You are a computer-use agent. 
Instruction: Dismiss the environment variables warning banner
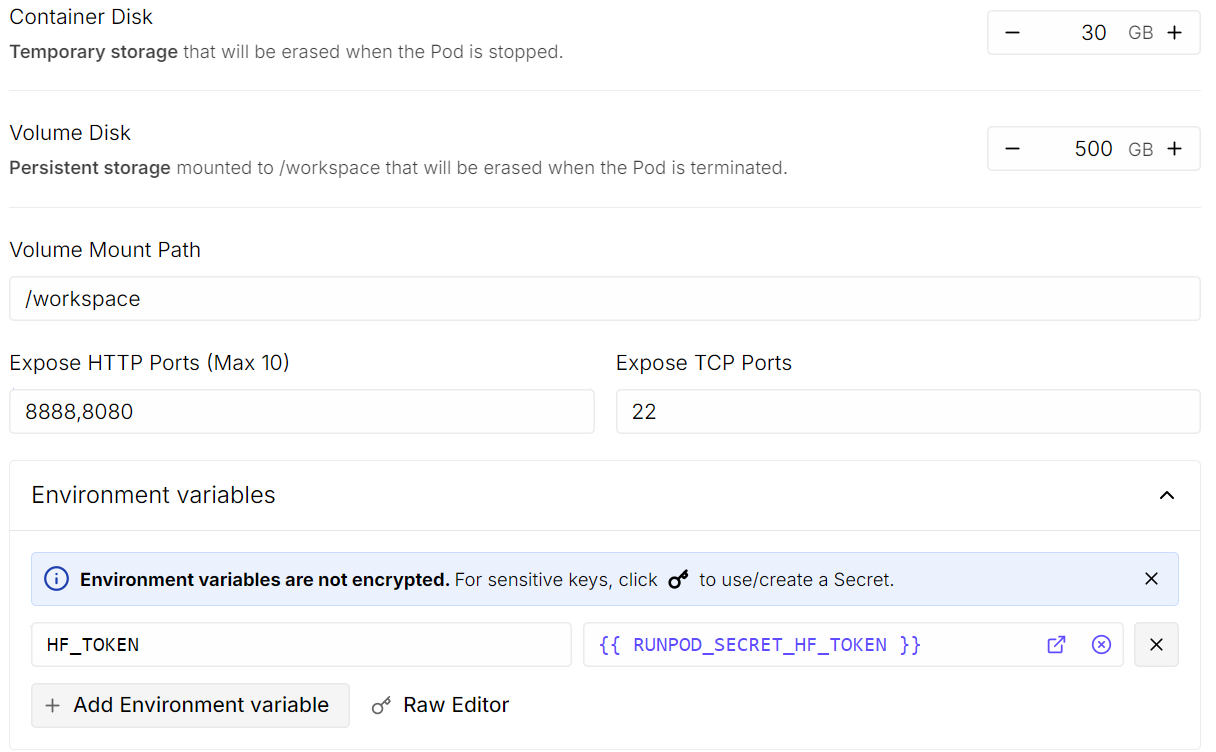[1151, 579]
